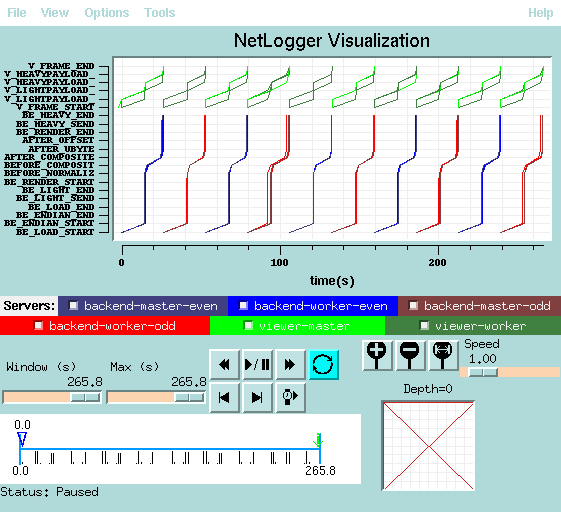This screenshot has height=512, width=561.
Task: Toggle play/pause playback button
Action: click(257, 365)
